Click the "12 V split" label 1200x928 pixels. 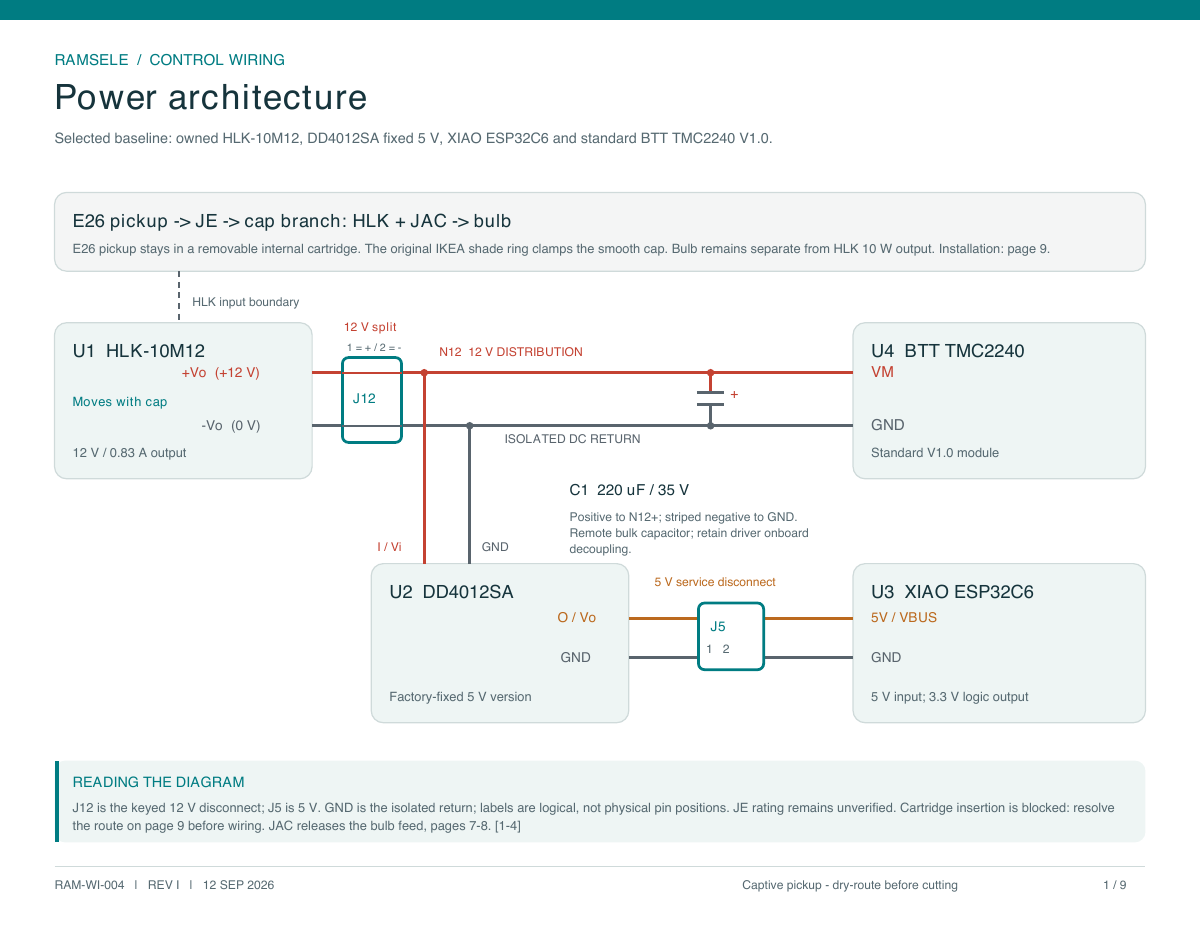pyautogui.click(x=370, y=327)
